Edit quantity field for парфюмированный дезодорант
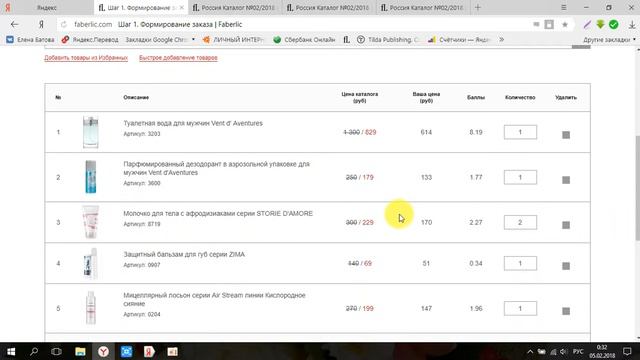The height and width of the screenshot is (360, 640). tap(520, 178)
